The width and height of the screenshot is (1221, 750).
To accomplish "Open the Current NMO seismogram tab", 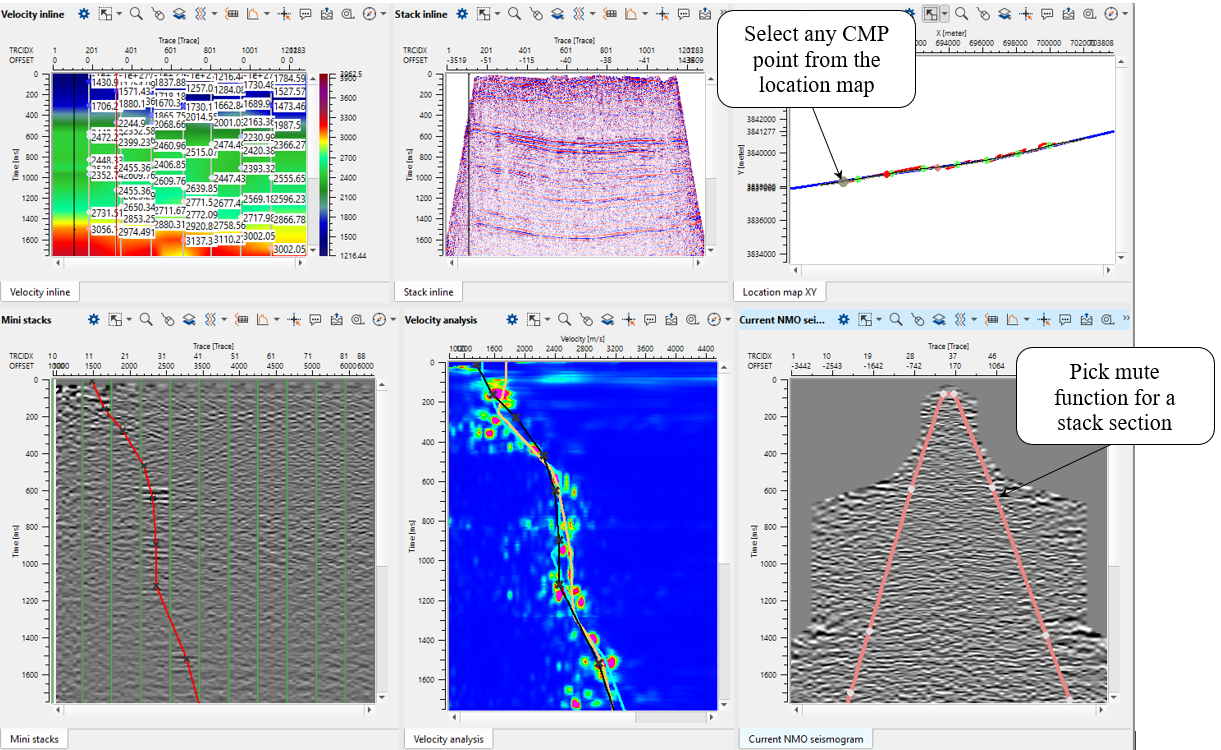I will click(x=804, y=739).
